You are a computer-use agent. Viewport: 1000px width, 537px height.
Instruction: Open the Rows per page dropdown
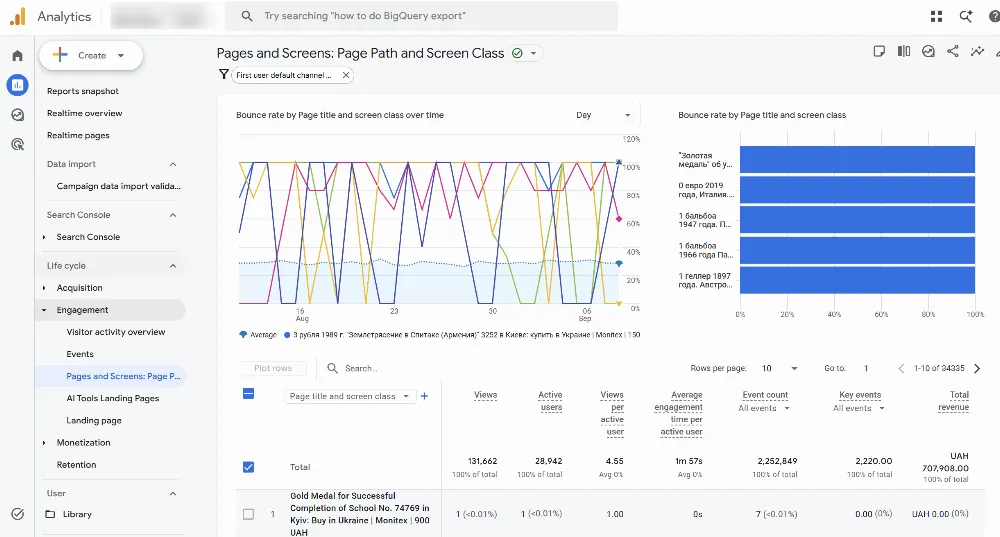coord(779,368)
